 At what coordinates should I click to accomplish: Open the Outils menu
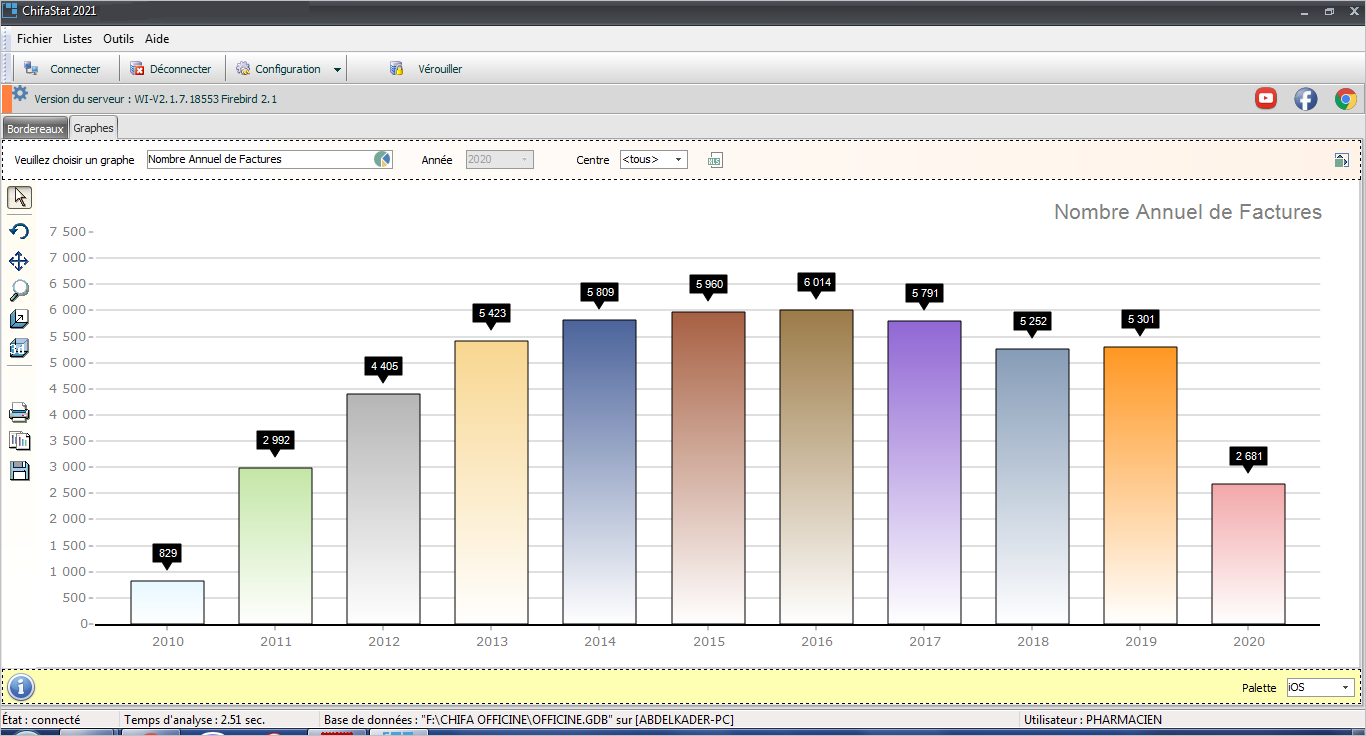point(118,39)
